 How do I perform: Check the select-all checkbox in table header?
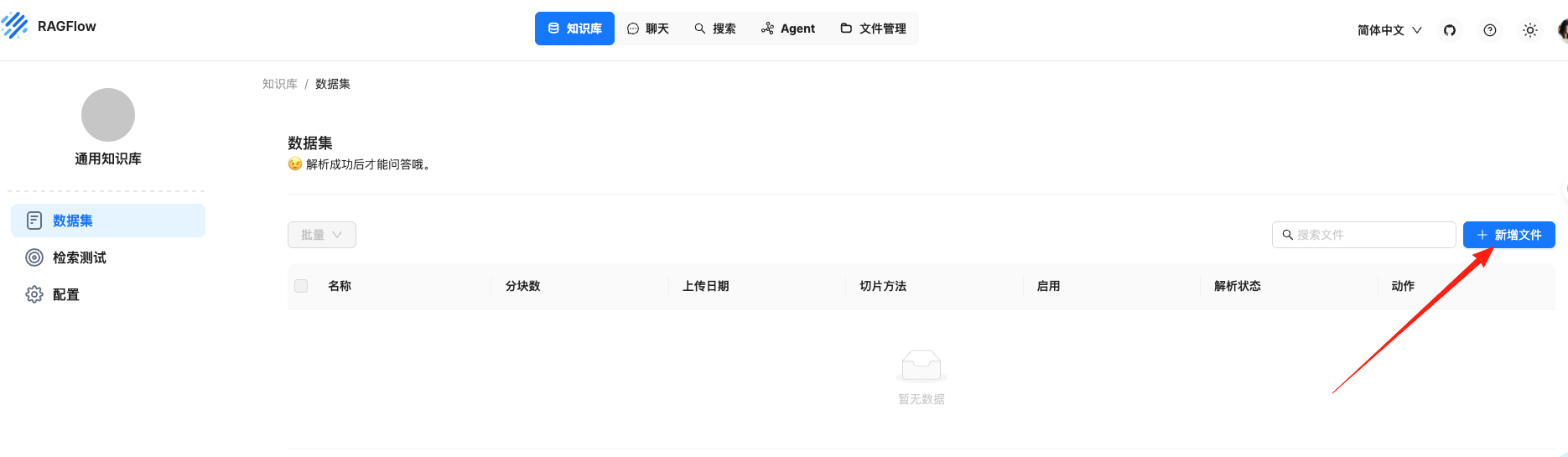point(301,286)
